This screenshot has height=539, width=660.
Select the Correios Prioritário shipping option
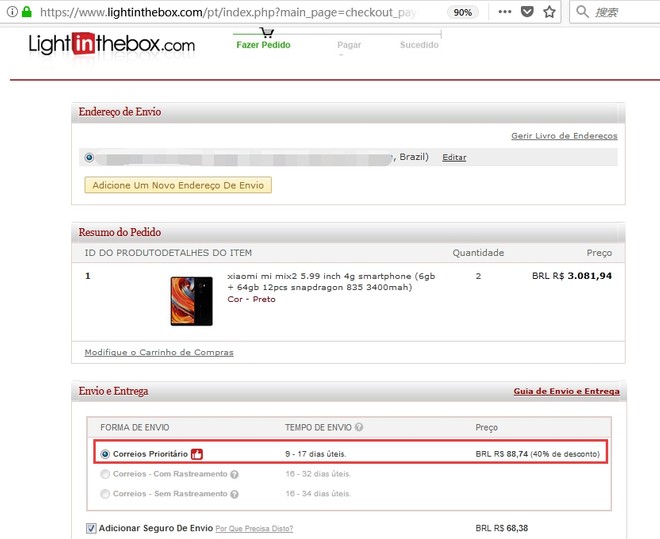(x=105, y=454)
